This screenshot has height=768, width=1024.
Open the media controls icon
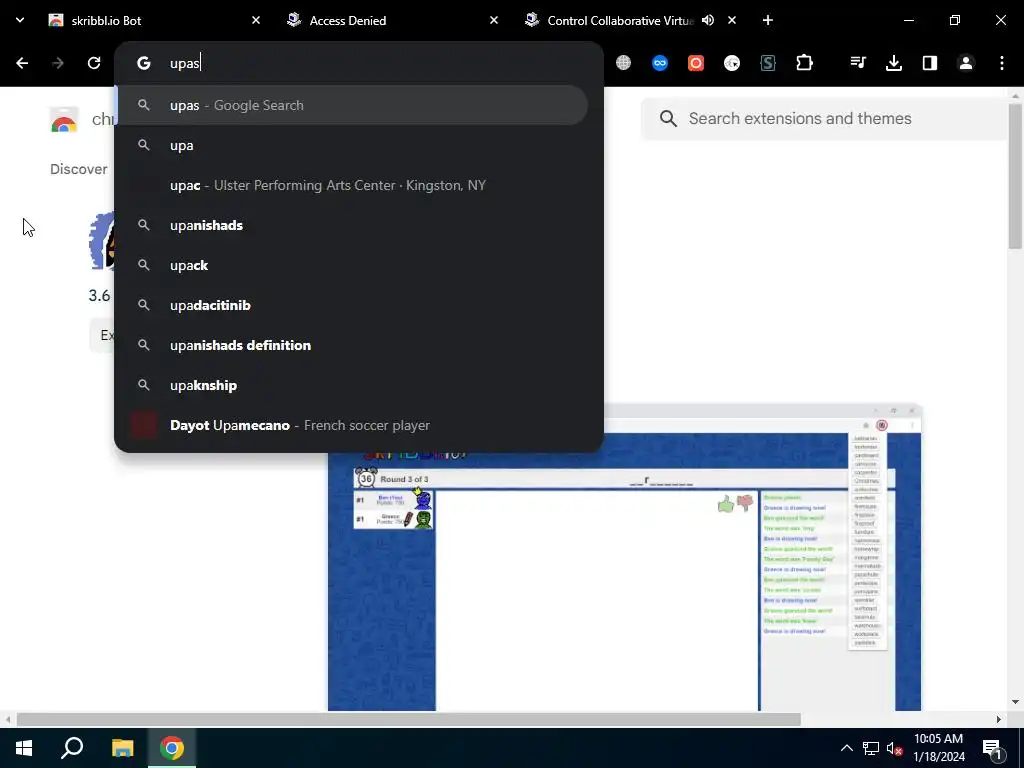858,63
